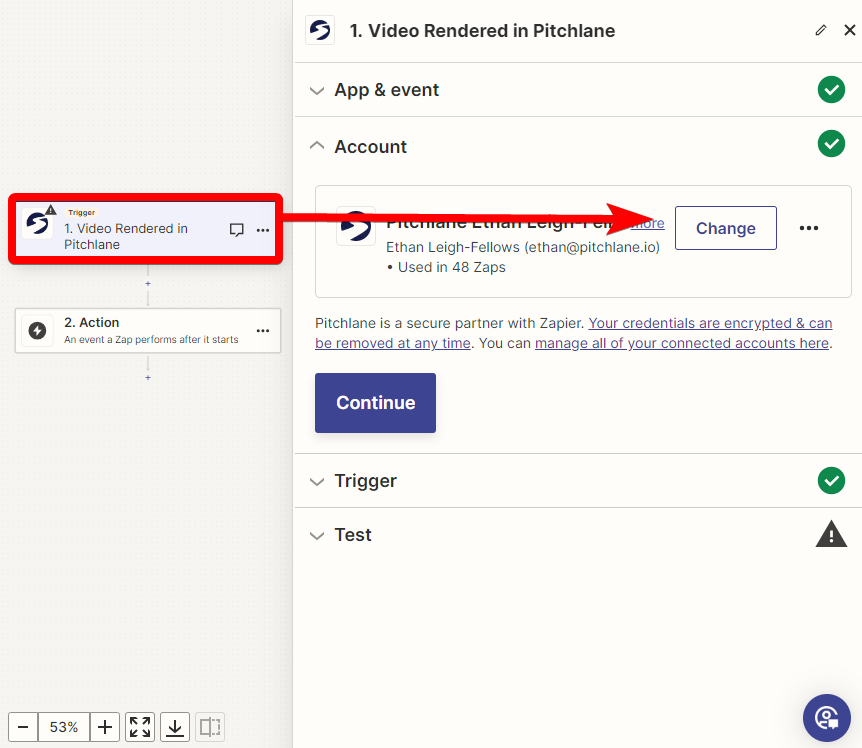The image size is (862, 748).
Task: Add step after the Action step
Action: [147, 378]
